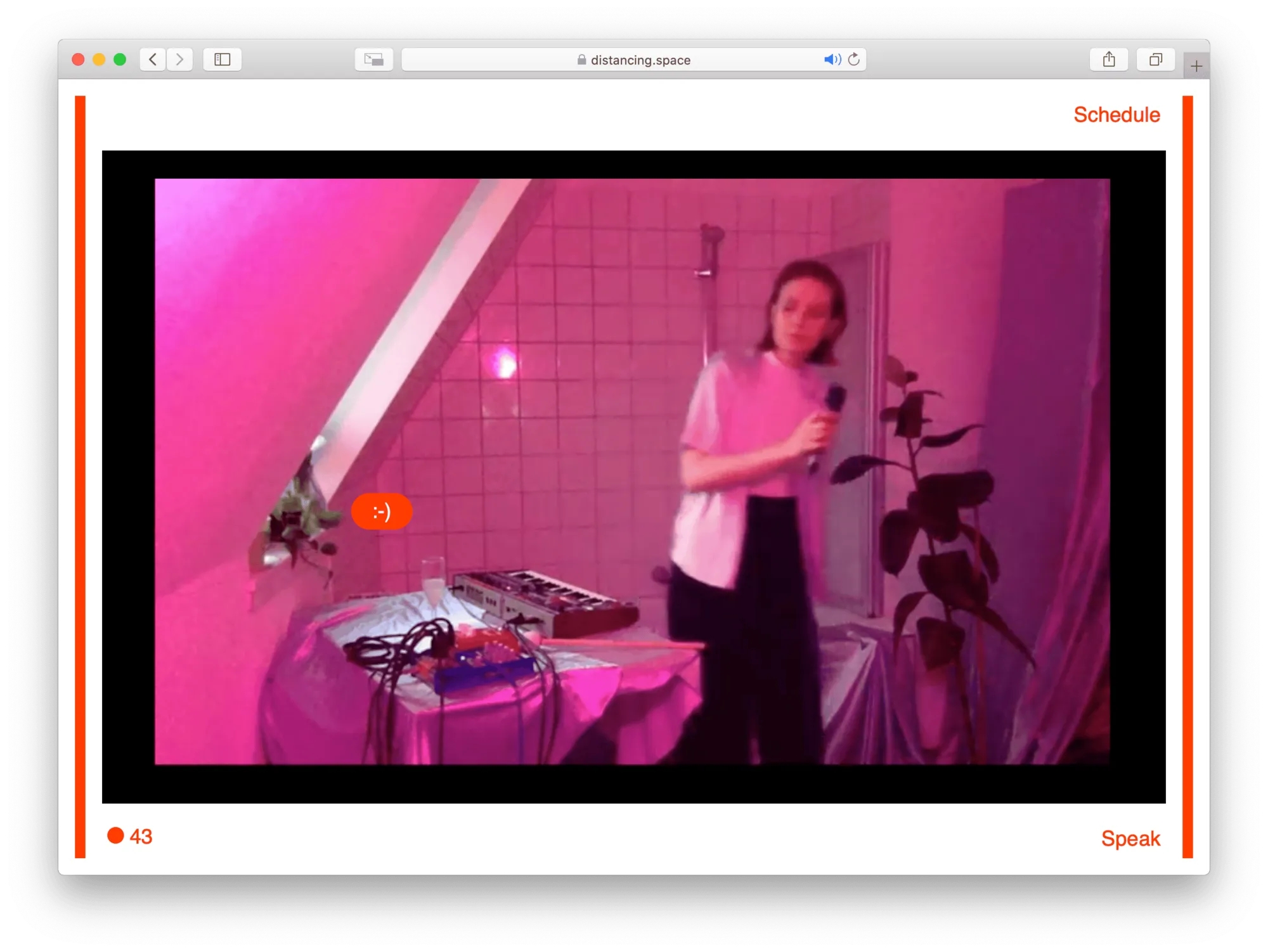Open the Share menu
Image resolution: width=1268 pixels, height=952 pixels.
[x=1108, y=60]
